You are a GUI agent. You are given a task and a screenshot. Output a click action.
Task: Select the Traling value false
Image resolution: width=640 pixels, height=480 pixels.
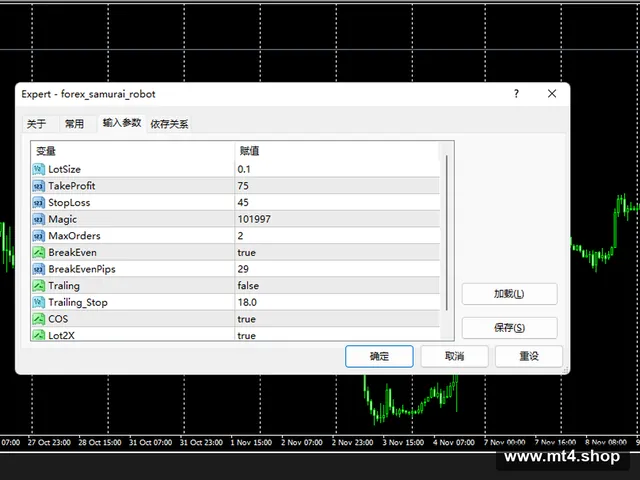[248, 286]
